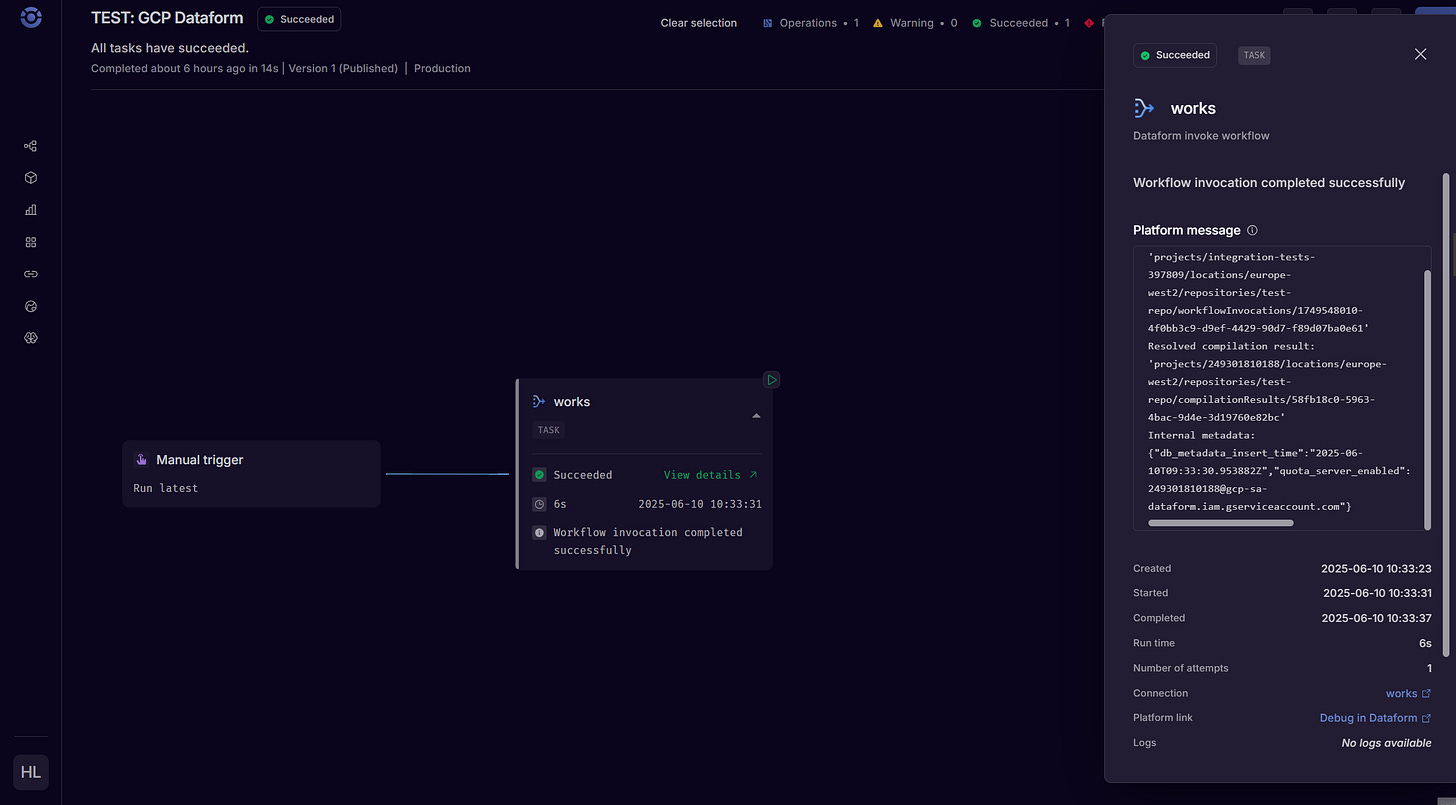Click 'Completed about 6 hours ago in 14s'
This screenshot has height=805, width=1456.
(x=186, y=69)
